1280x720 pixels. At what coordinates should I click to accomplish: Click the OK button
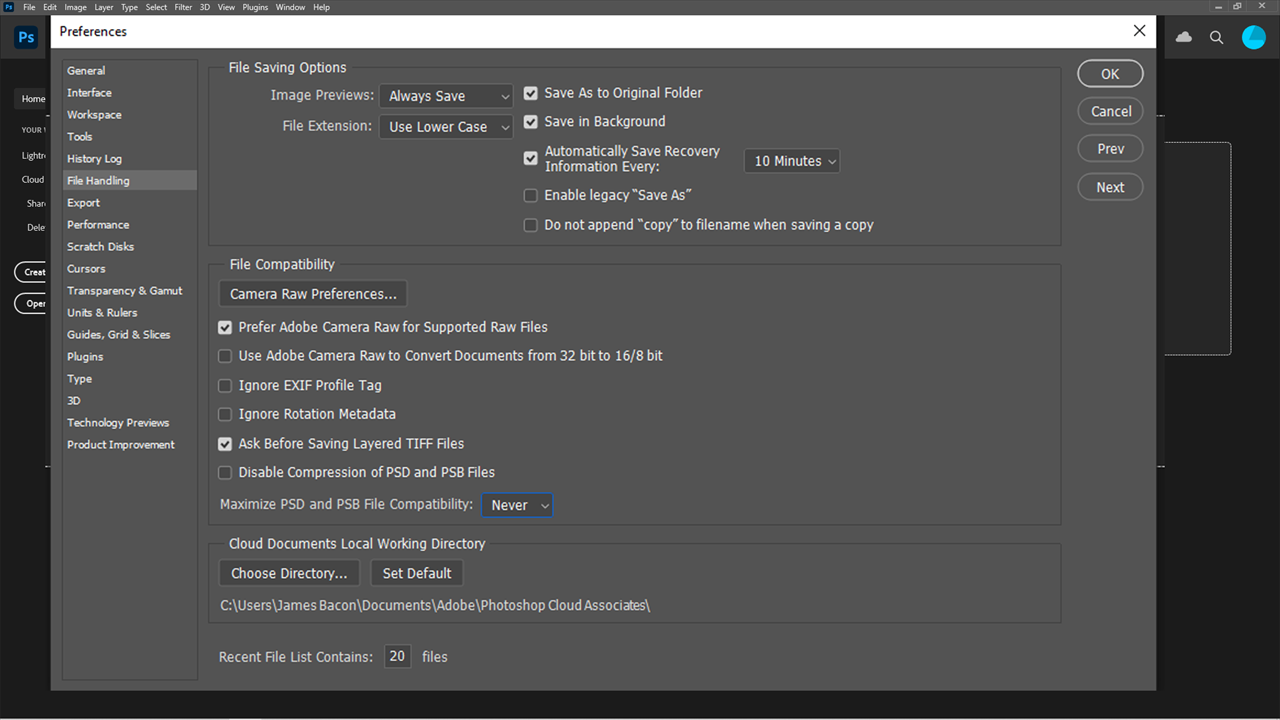[1110, 74]
